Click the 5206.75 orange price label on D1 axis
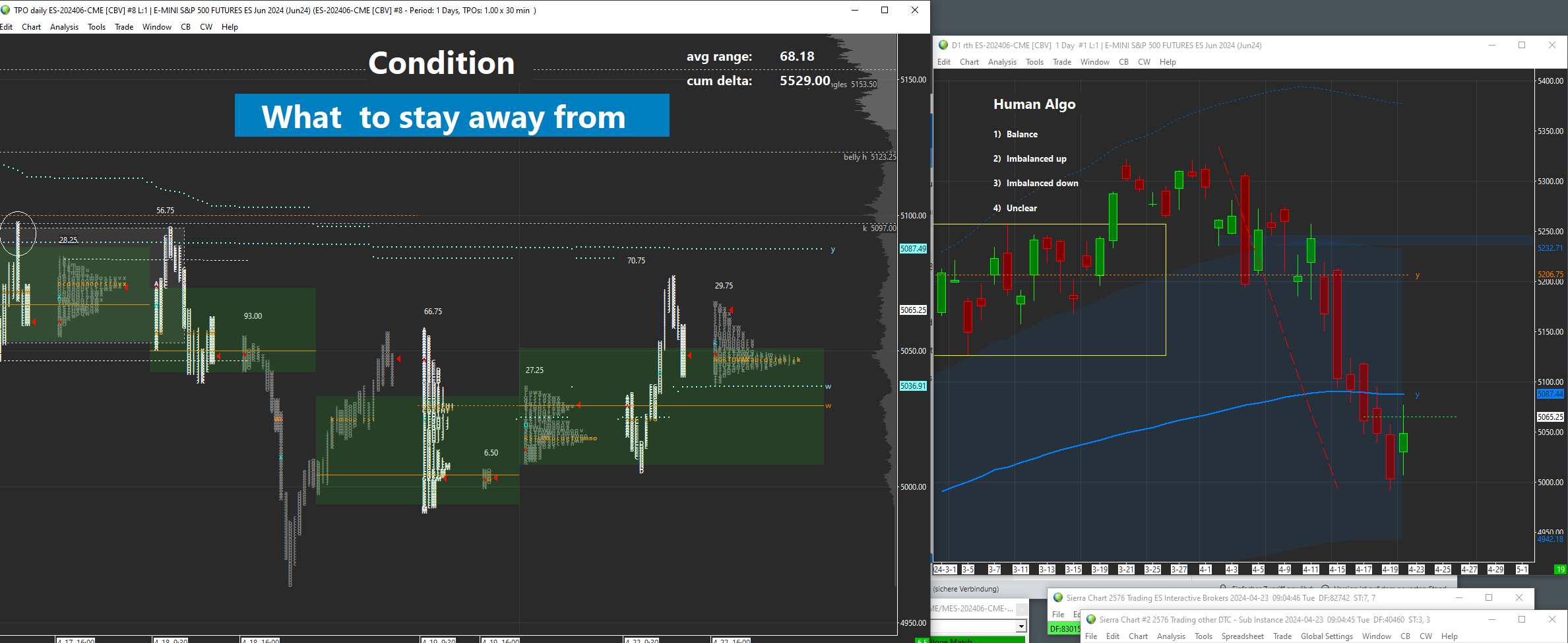The height and width of the screenshot is (643, 1568). 1550,274
